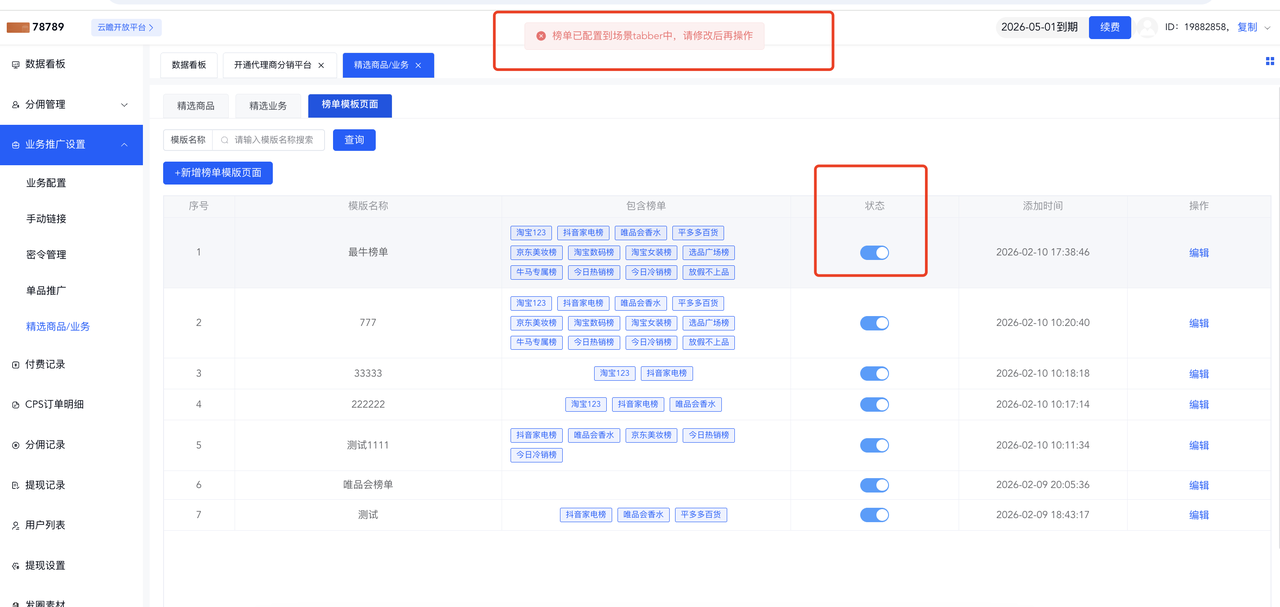Click the user avatar icon in header

1147,28
